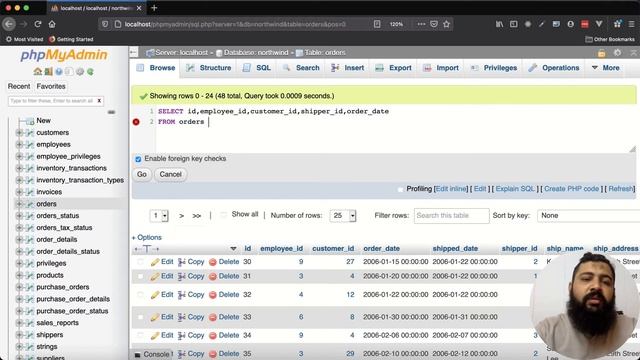Viewport: 640px width, 360px height.
Task: Switch to the Structure tab
Action: 209,68
